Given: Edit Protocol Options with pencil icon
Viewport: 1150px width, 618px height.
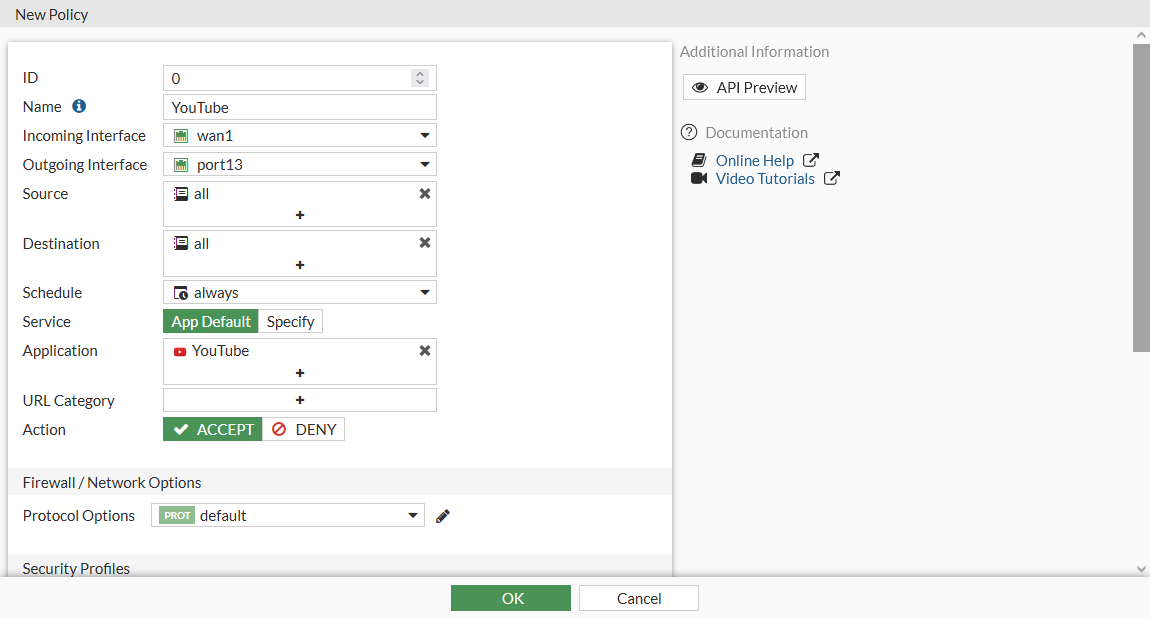Looking at the screenshot, I should click(x=443, y=516).
